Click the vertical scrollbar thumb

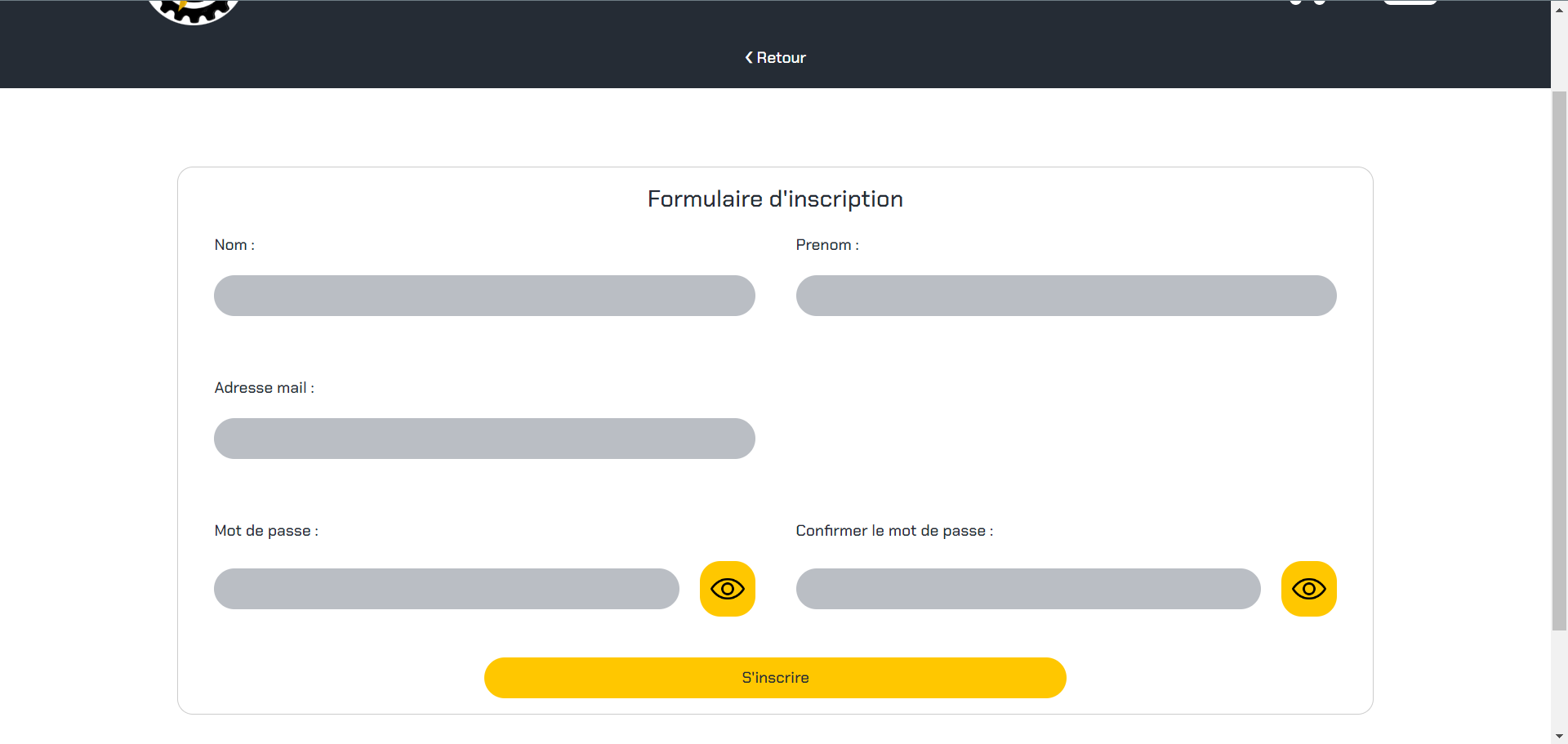point(1559,359)
